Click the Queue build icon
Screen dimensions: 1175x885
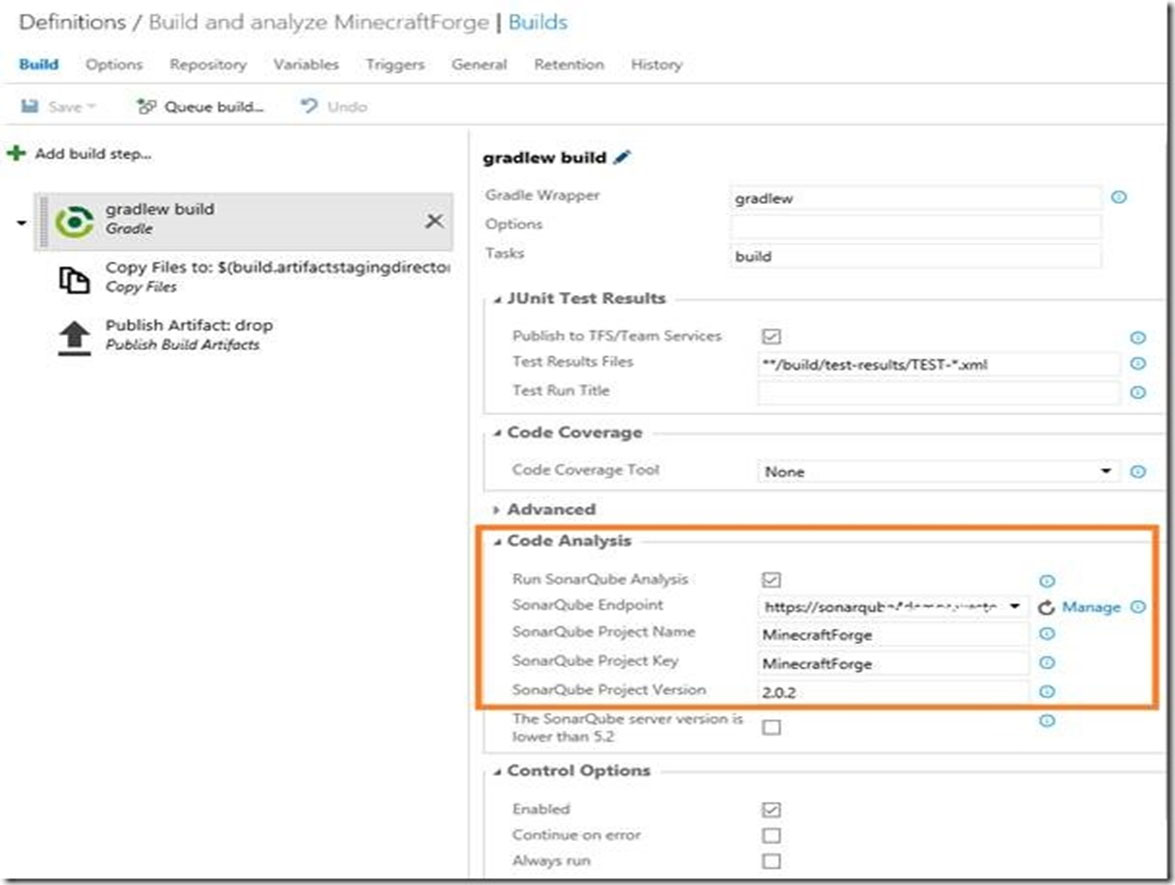pyautogui.click(x=146, y=106)
